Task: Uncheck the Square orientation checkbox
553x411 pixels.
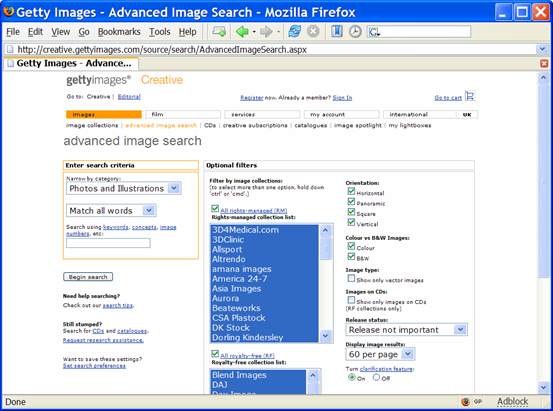Action: pos(351,212)
